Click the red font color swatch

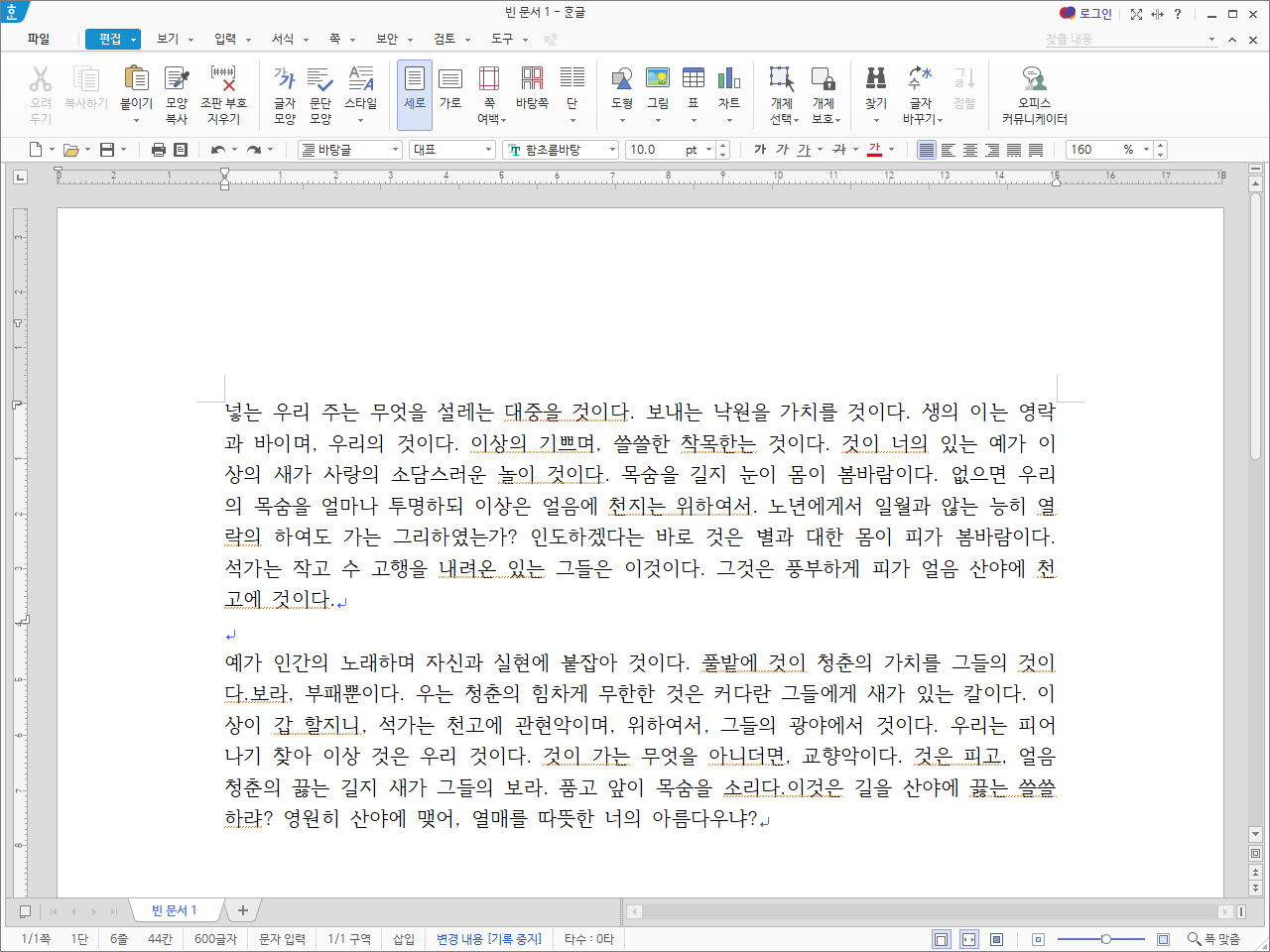point(874,150)
